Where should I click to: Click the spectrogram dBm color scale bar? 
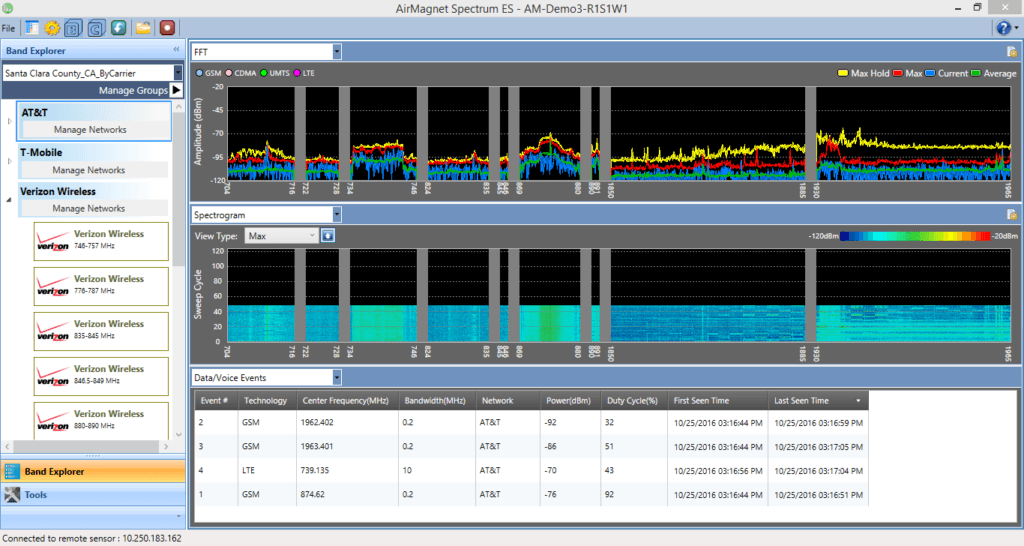(x=915, y=236)
